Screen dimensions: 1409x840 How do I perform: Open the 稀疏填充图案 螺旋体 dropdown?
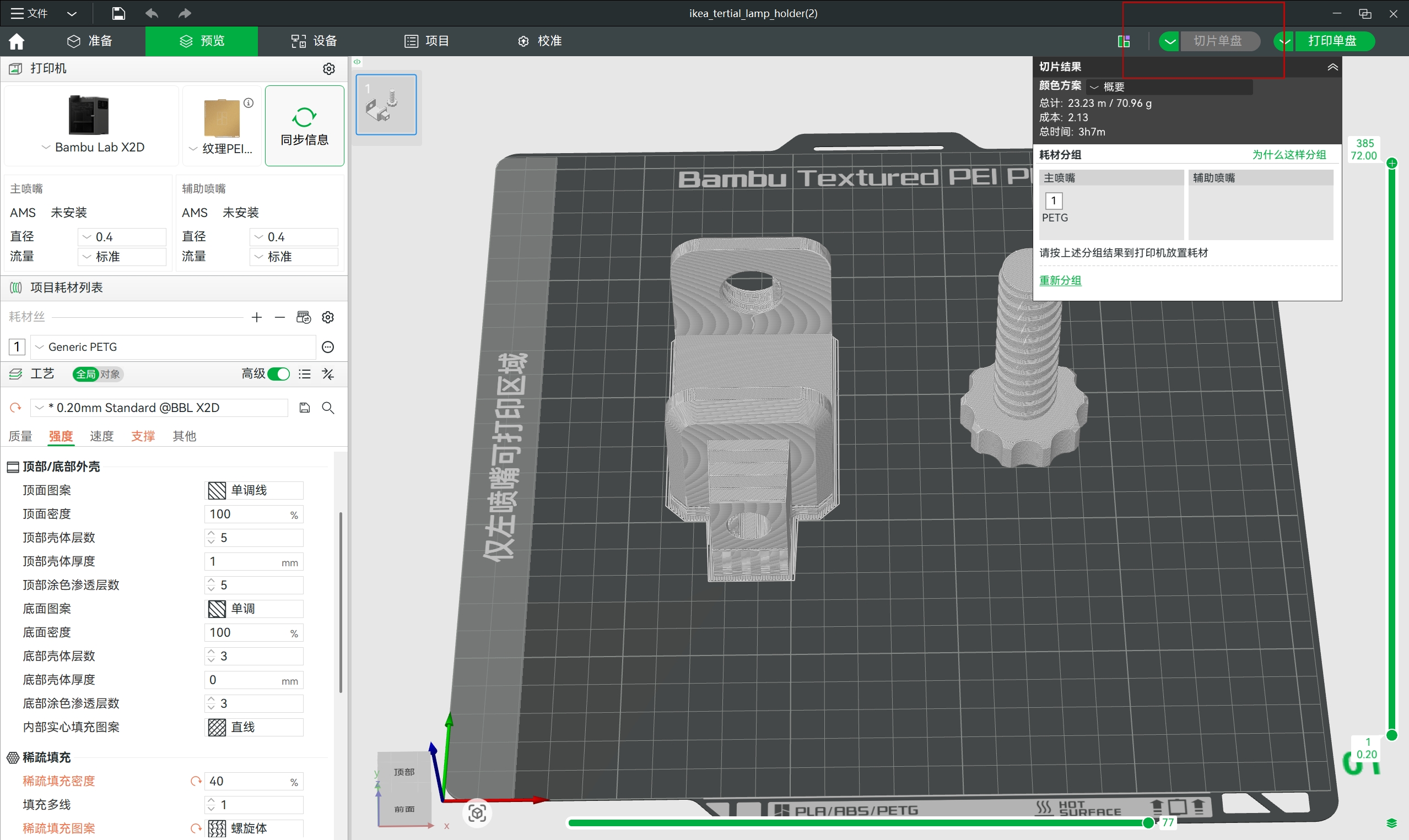tap(253, 828)
